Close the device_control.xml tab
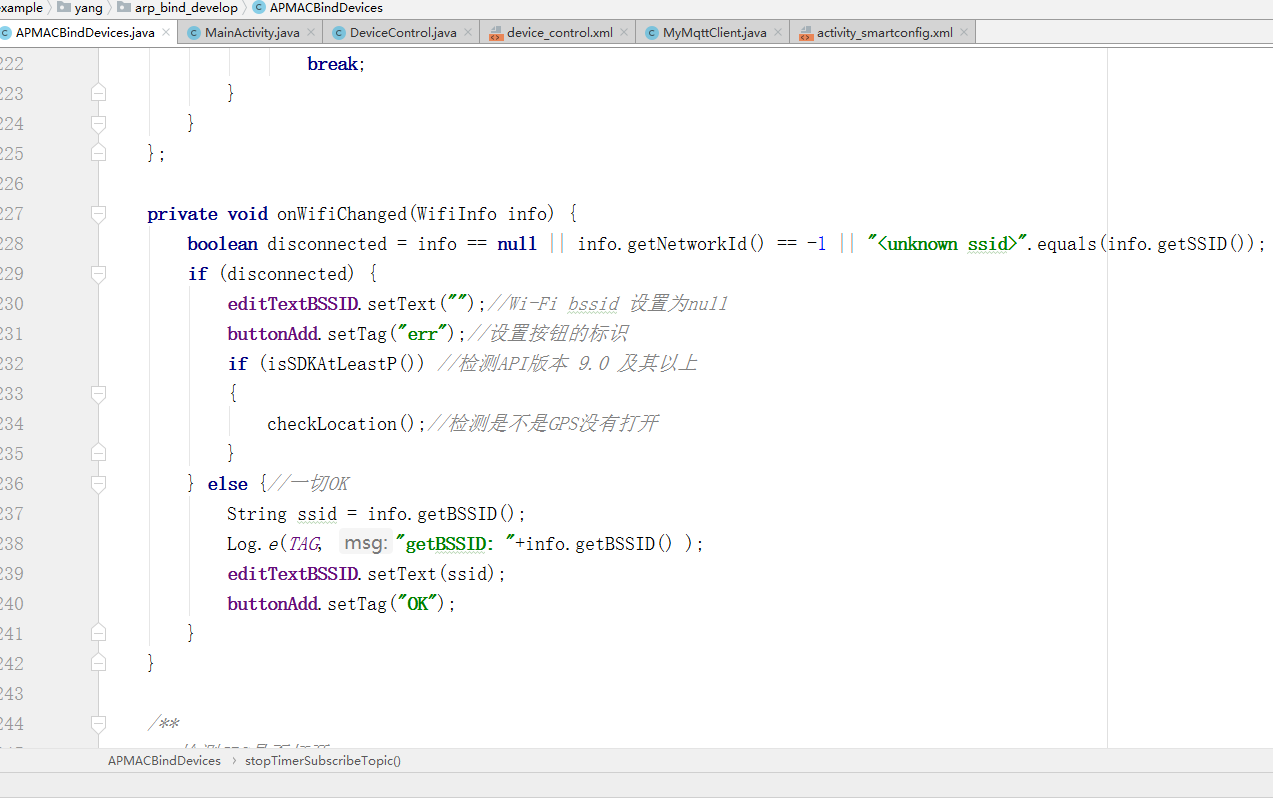This screenshot has width=1273, height=808. (x=624, y=32)
